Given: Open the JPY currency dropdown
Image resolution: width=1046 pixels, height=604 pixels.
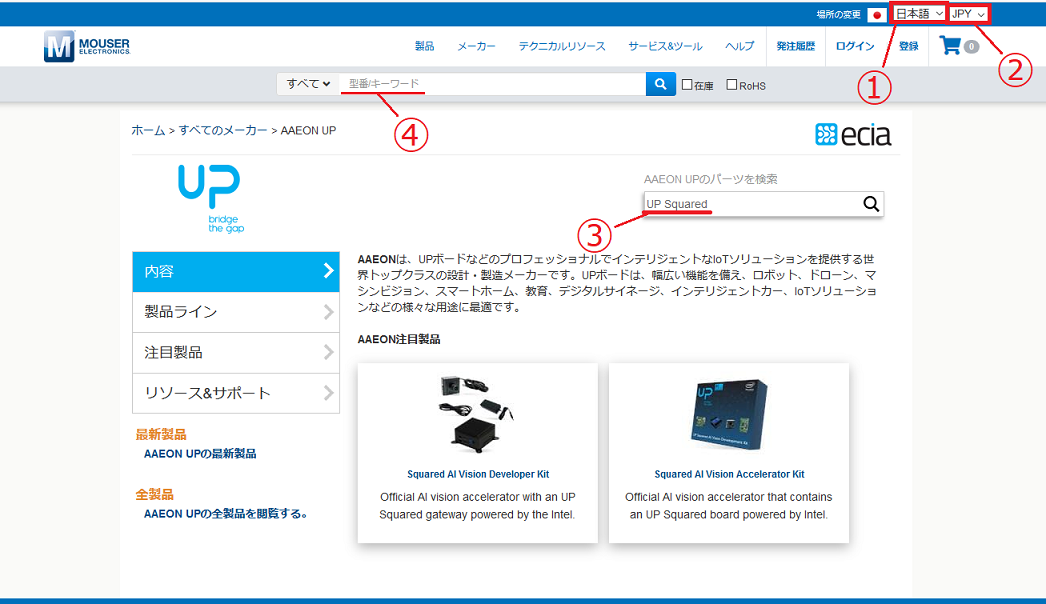Looking at the screenshot, I should (x=968, y=13).
